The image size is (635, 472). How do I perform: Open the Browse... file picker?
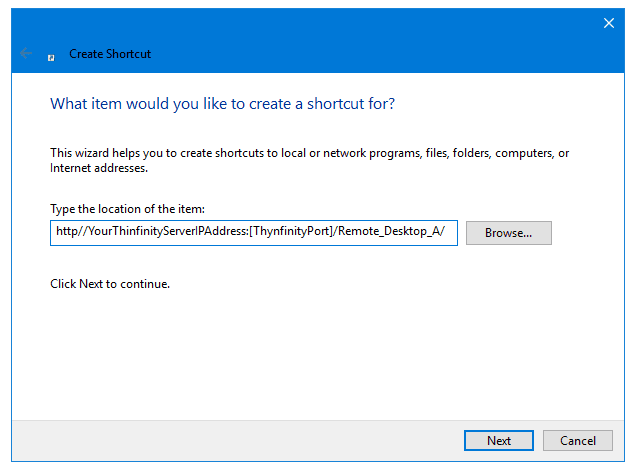click(x=508, y=233)
